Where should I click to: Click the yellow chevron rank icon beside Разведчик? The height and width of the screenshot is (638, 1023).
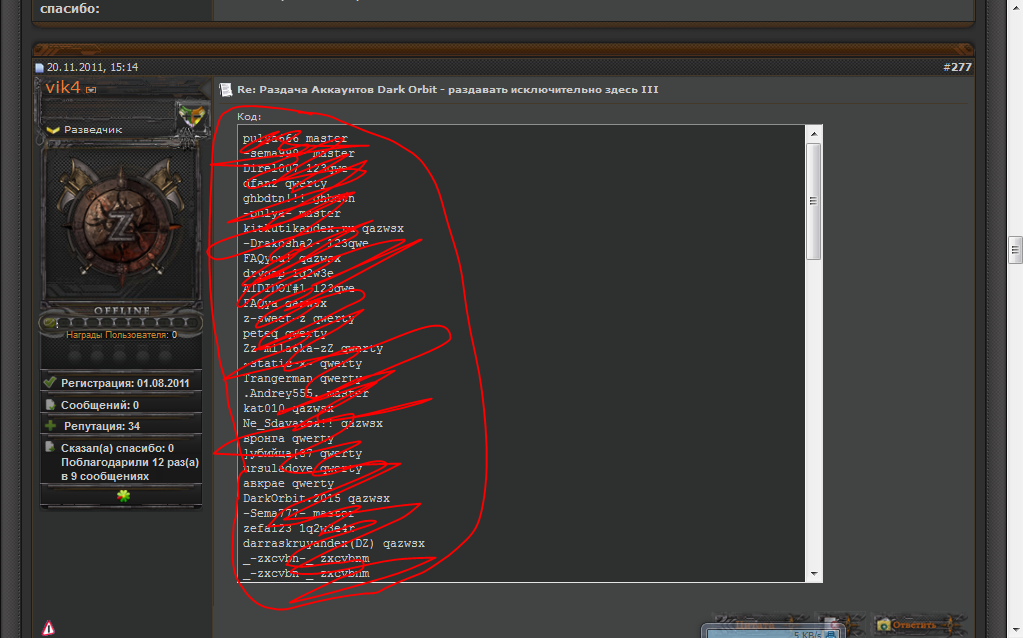(53, 130)
